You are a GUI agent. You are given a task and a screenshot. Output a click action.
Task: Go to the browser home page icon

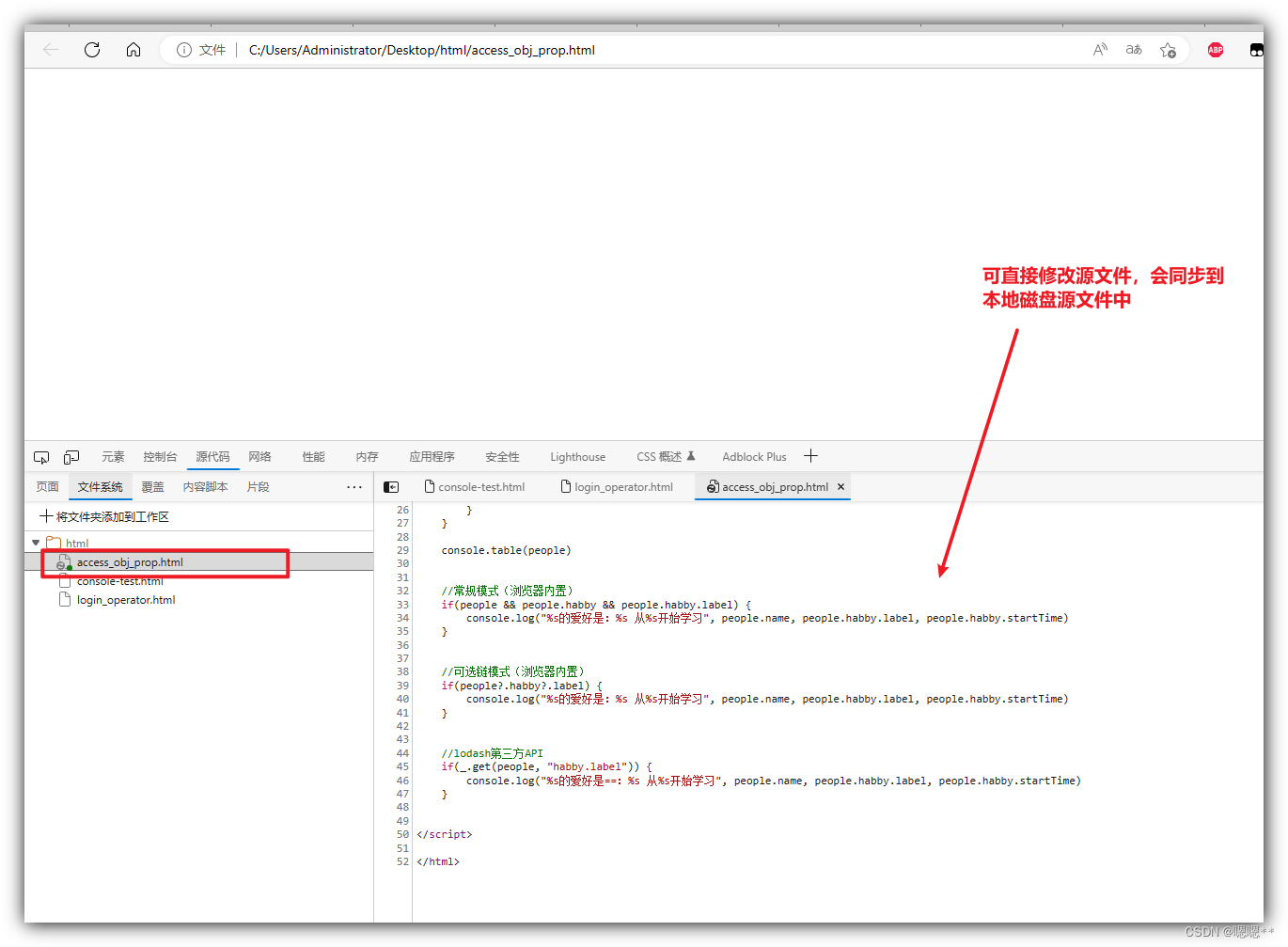[x=134, y=50]
